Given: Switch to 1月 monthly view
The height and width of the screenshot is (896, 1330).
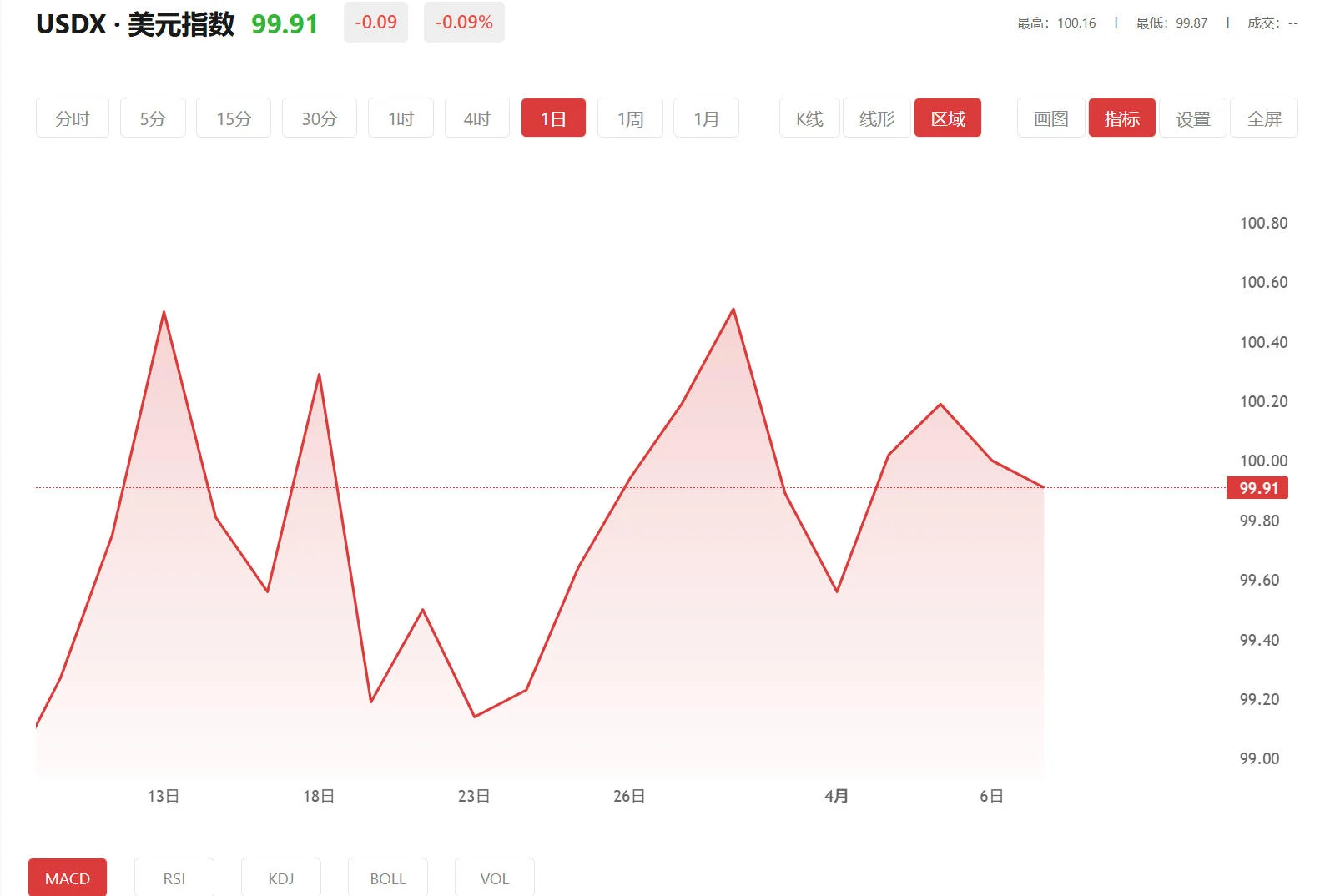Looking at the screenshot, I should click(706, 118).
